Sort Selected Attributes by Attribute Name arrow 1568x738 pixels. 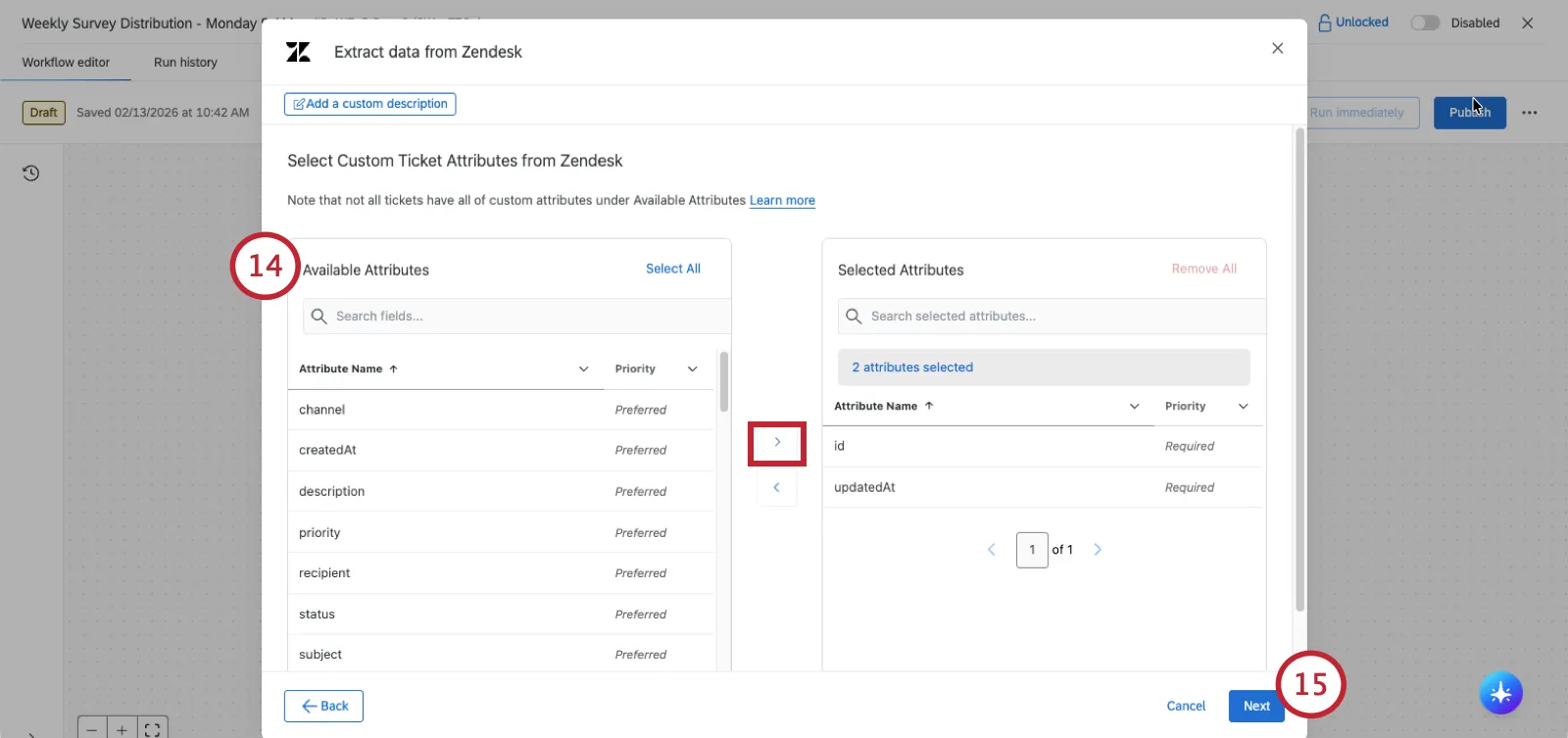pyautogui.click(x=929, y=406)
